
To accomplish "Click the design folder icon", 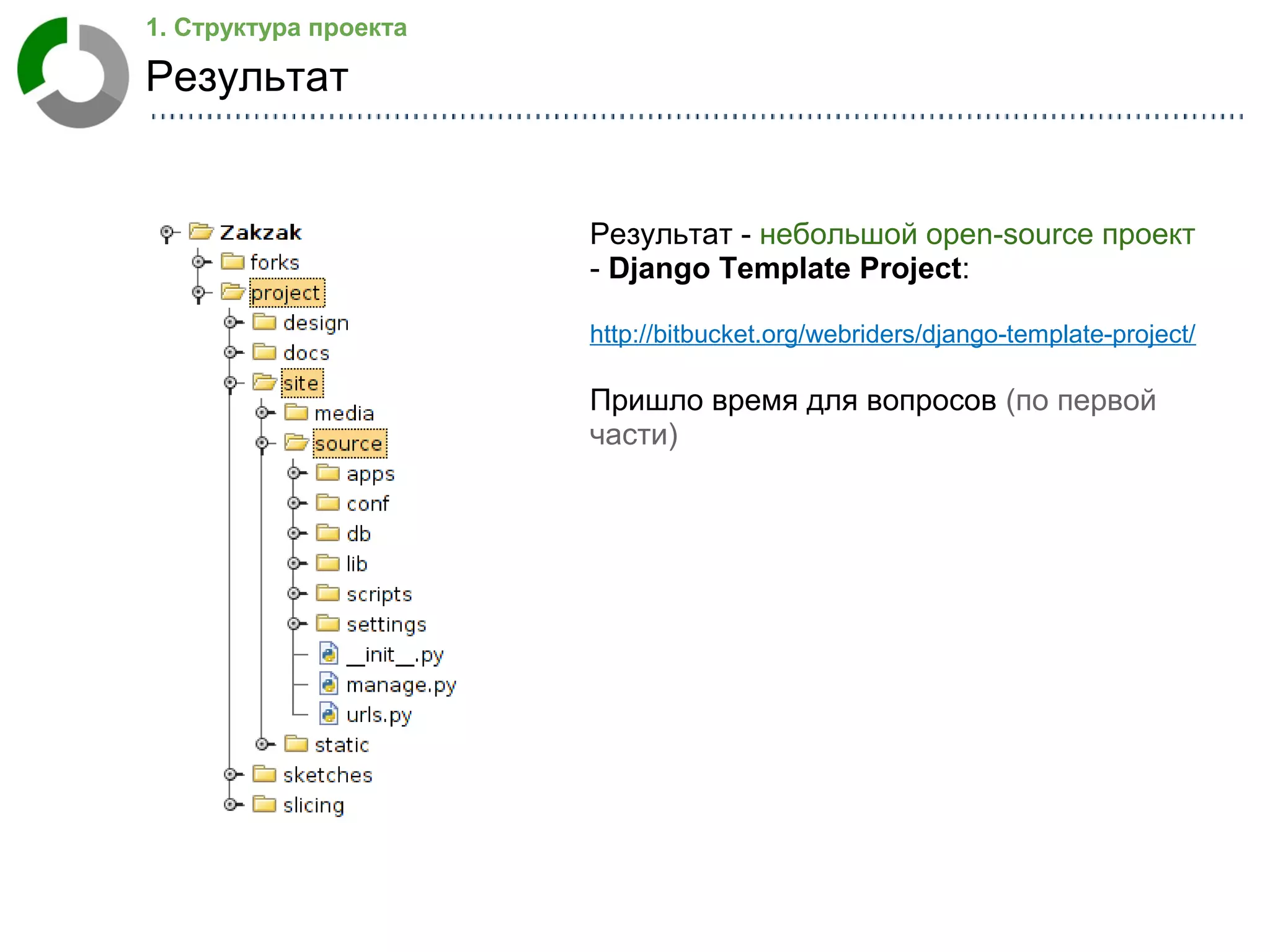I will pyautogui.click(x=264, y=322).
